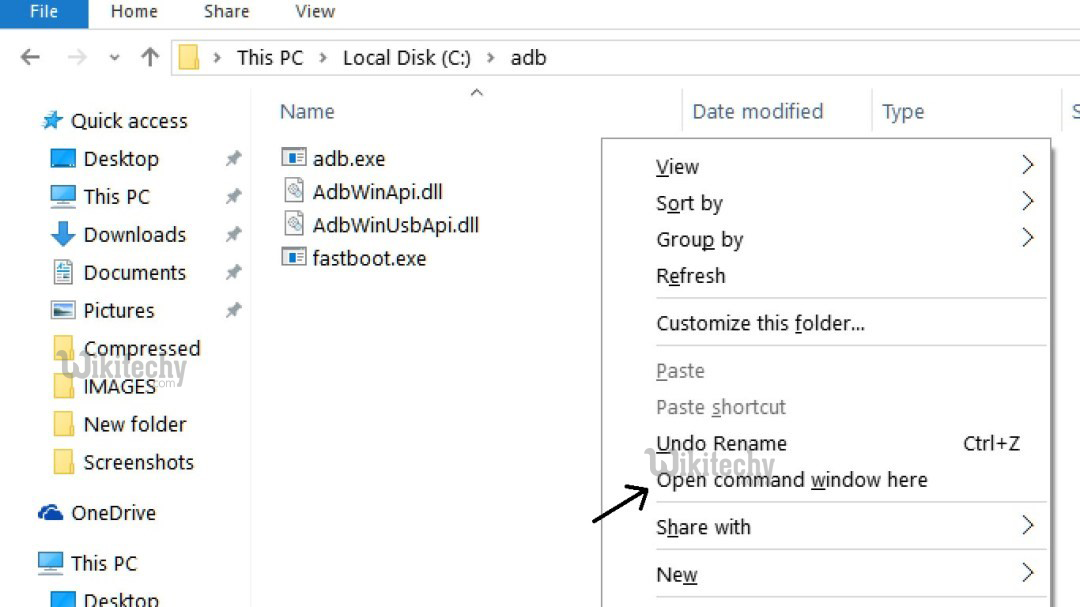1080x607 pixels.
Task: Click the AdbWinApi.dll file icon
Action: [x=294, y=192]
